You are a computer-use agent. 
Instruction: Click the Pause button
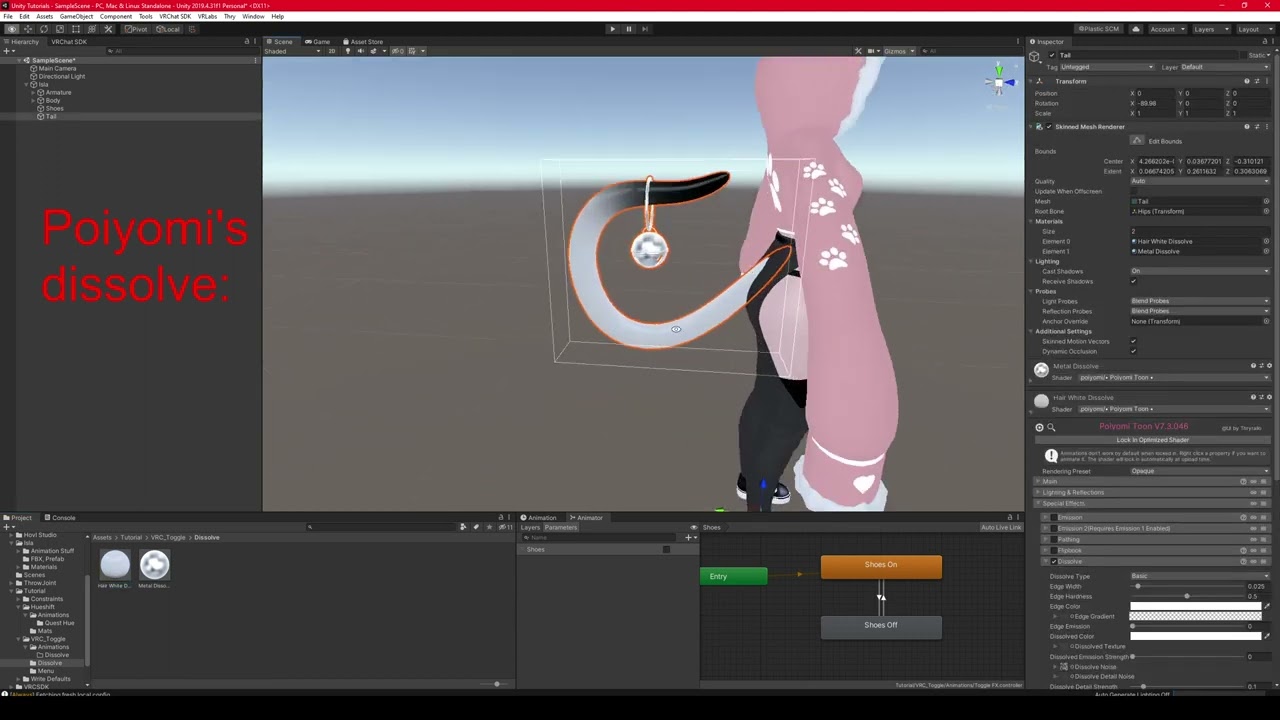tap(628, 29)
